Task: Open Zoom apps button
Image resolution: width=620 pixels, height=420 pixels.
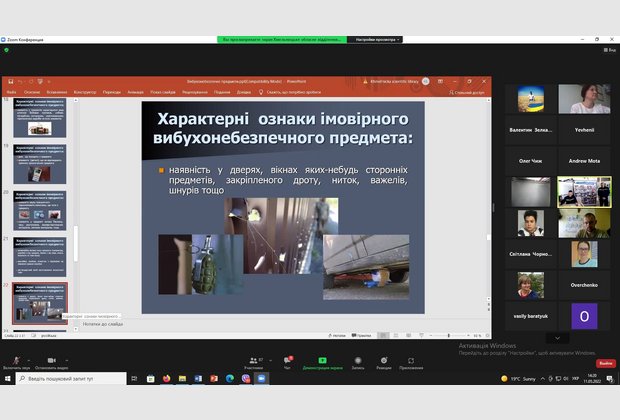Action: pyautogui.click(x=411, y=360)
